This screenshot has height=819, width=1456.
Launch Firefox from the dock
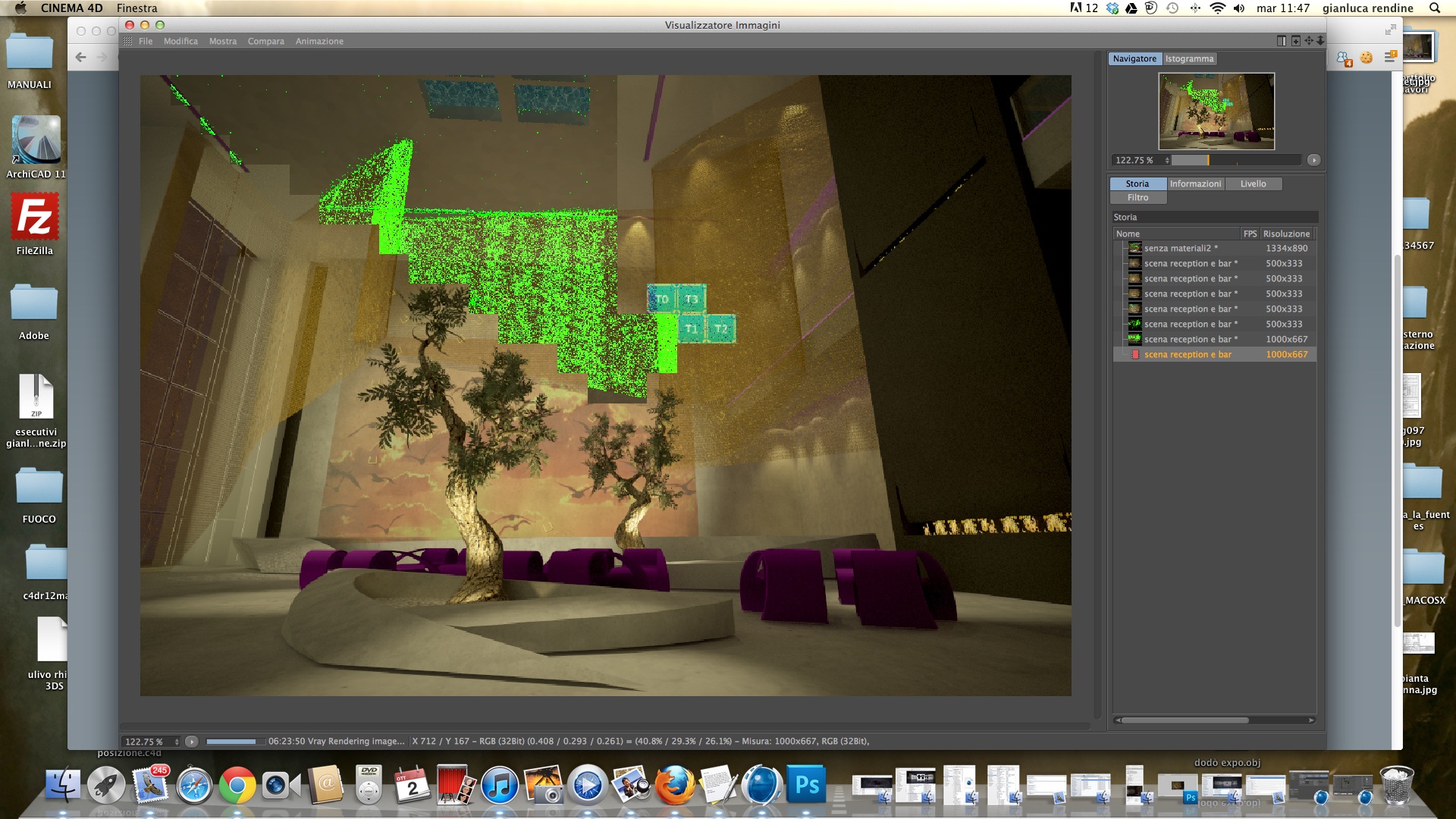pyautogui.click(x=674, y=786)
